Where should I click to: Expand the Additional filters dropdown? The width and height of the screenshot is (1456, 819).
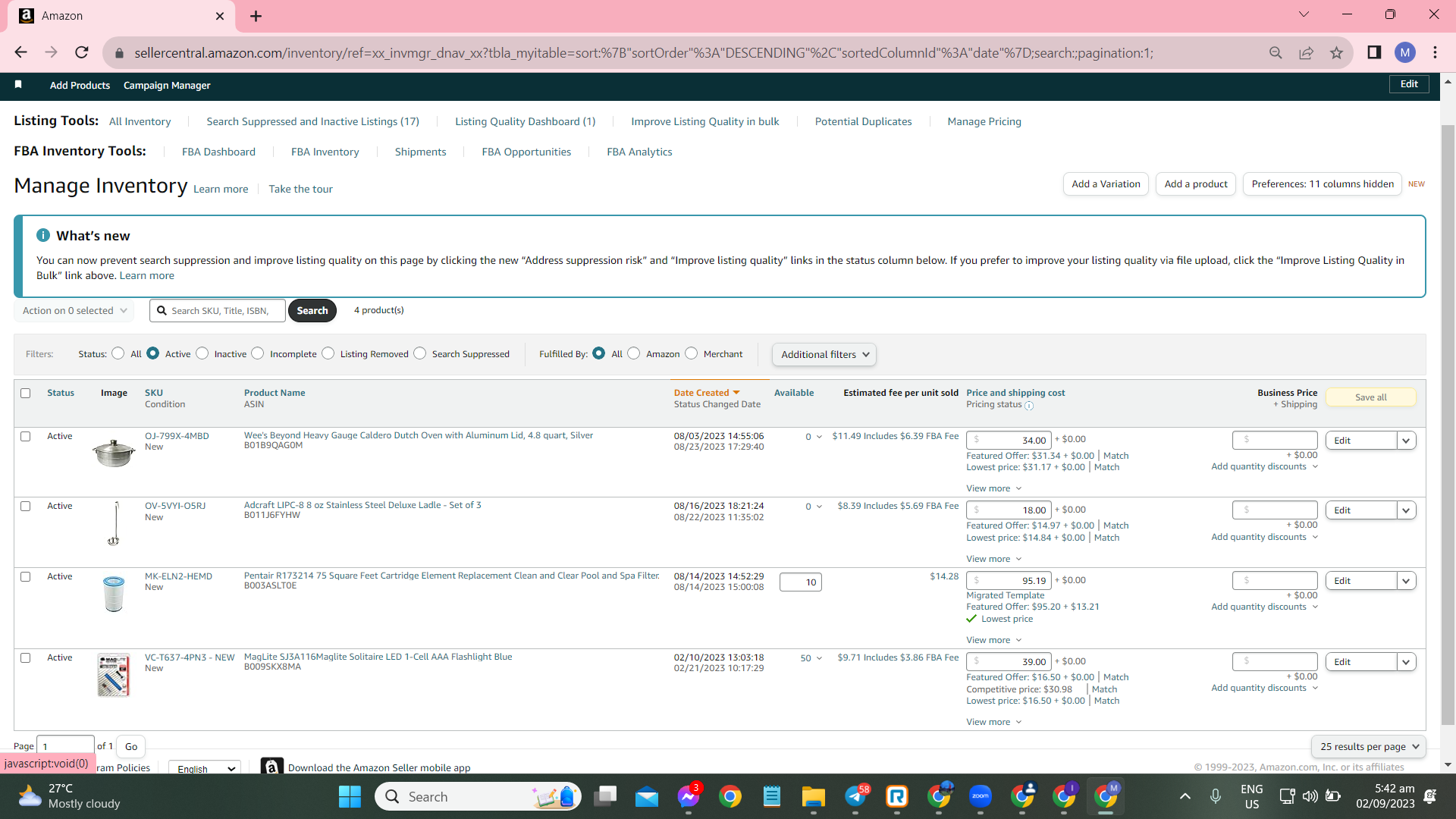tap(824, 354)
